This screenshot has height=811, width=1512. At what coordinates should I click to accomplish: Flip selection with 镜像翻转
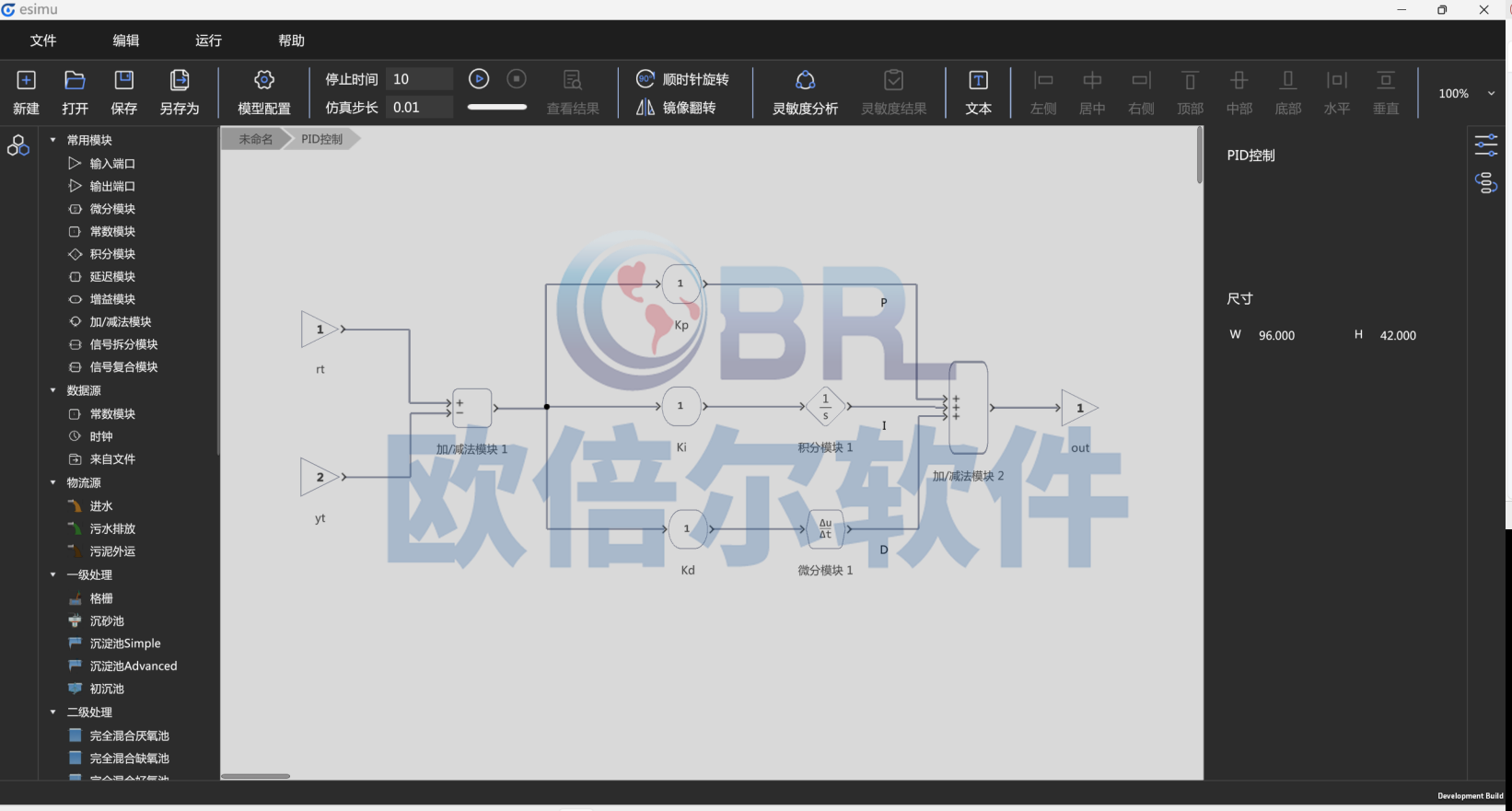pos(676,108)
